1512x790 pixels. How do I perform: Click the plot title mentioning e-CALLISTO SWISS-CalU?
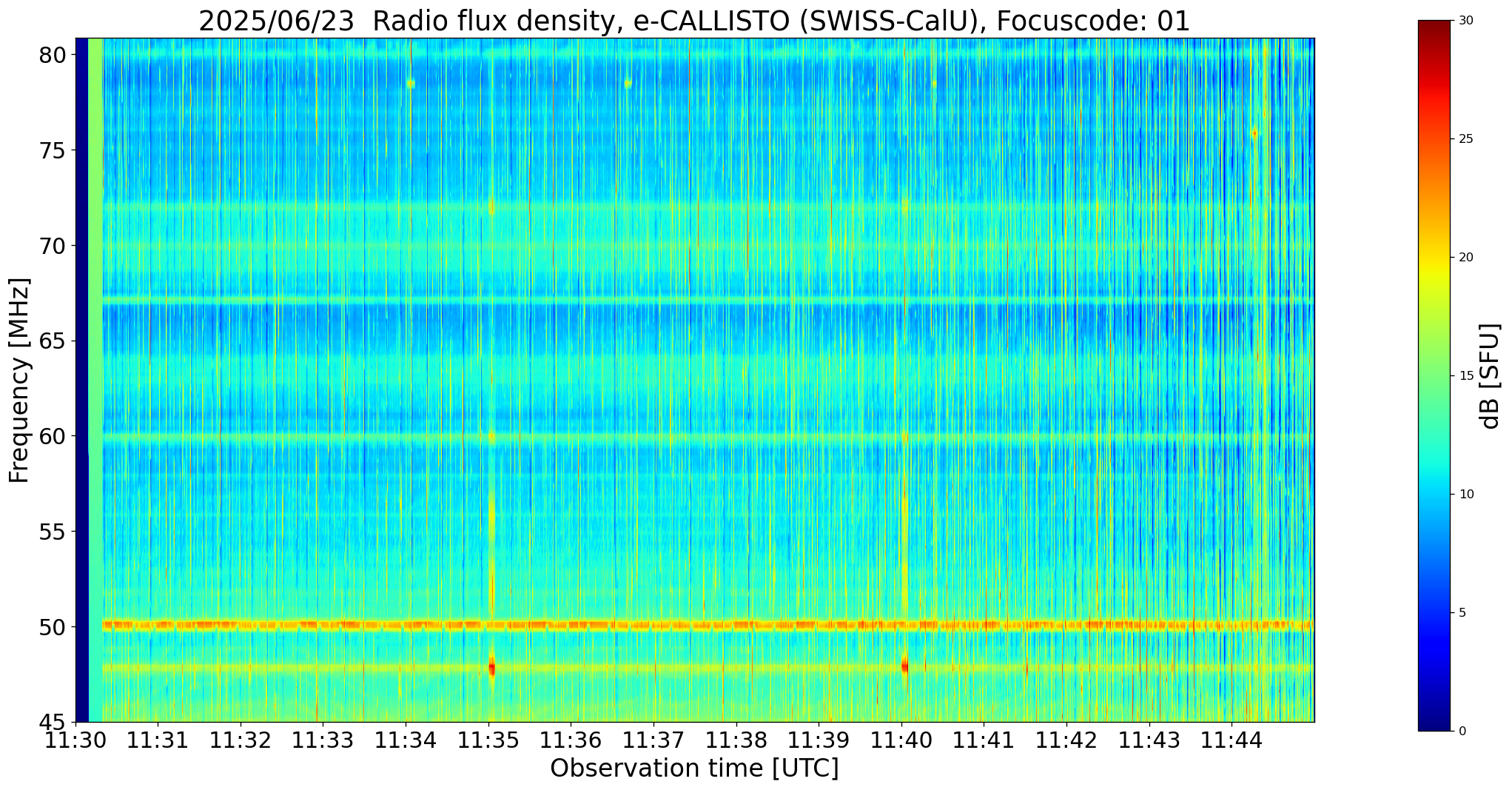694,21
